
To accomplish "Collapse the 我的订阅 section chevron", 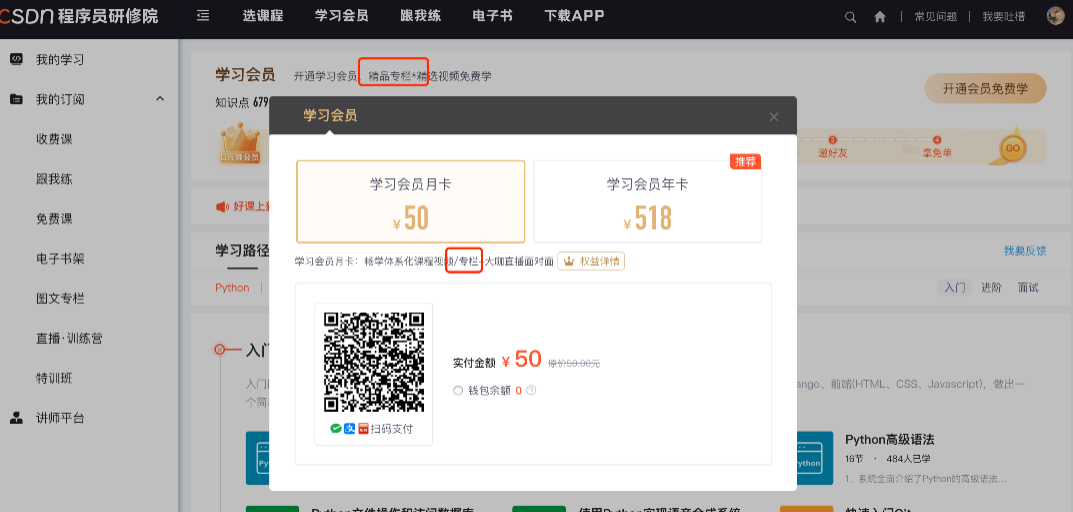I will pos(160,99).
